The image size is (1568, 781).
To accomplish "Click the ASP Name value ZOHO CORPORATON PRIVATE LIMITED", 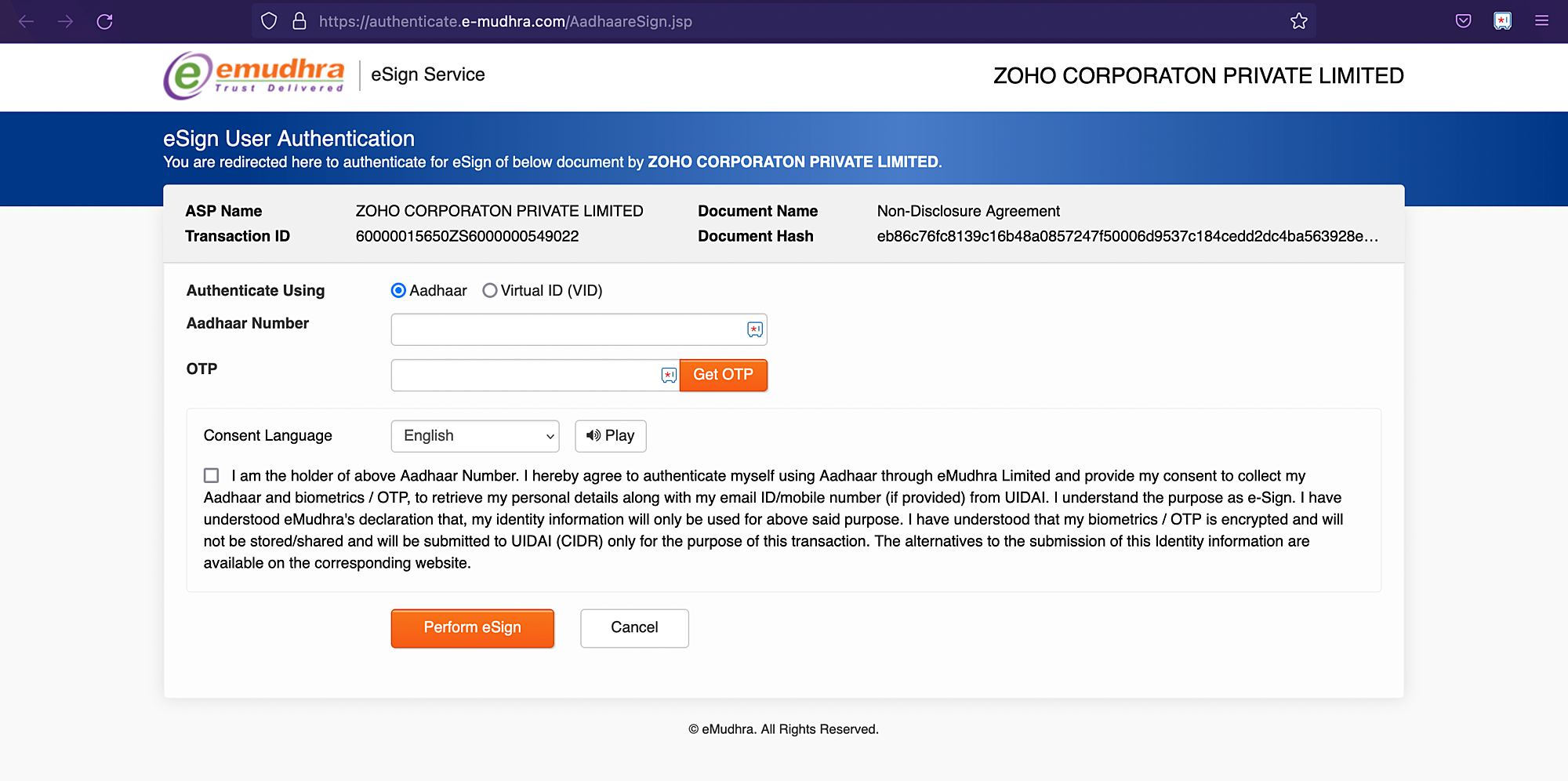I will [x=499, y=211].
